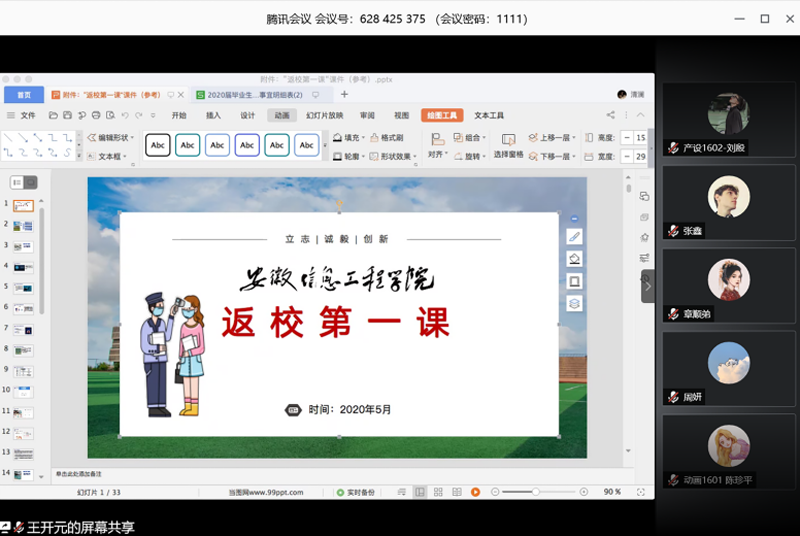Adjust the zoom slider in status bar

536,492
